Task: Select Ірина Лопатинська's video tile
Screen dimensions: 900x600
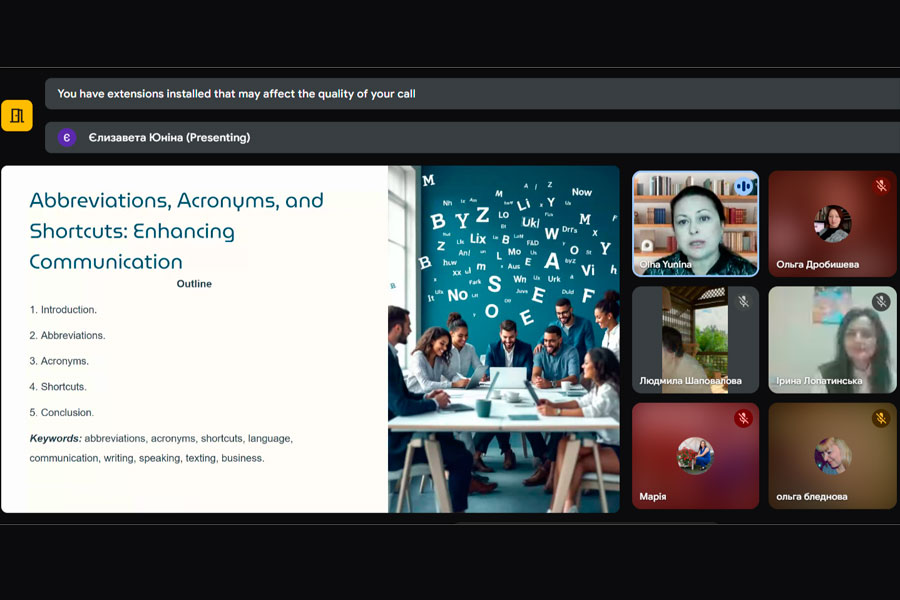Action: (835, 340)
